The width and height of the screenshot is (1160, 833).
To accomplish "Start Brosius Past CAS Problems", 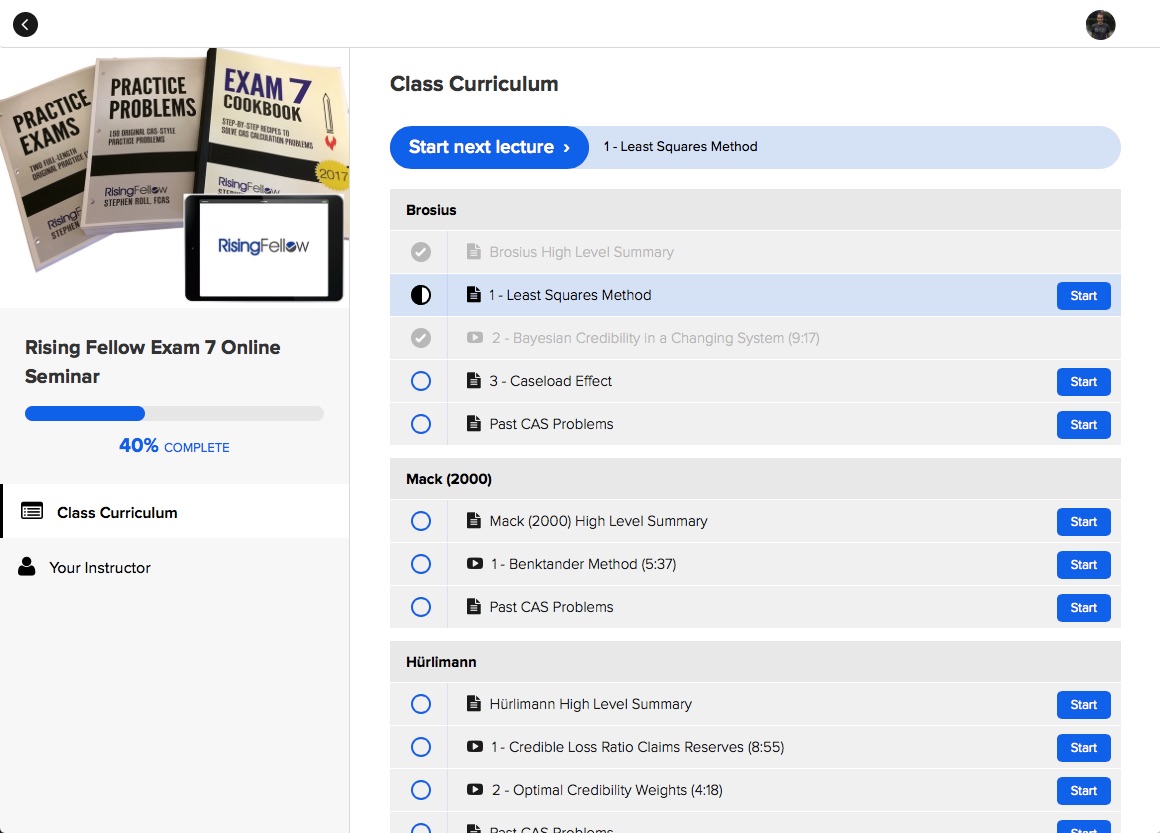I will (1083, 424).
